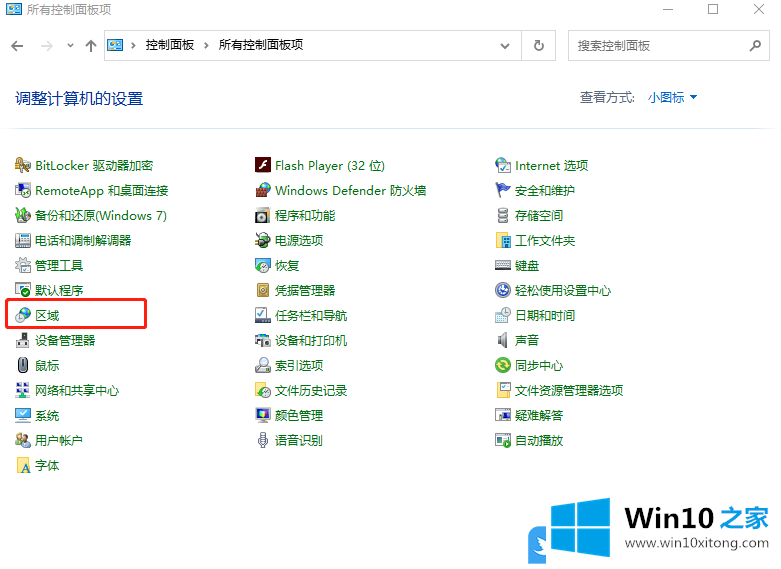Expand the address bar history dropdown arrow
781x569 pixels.
tap(506, 45)
